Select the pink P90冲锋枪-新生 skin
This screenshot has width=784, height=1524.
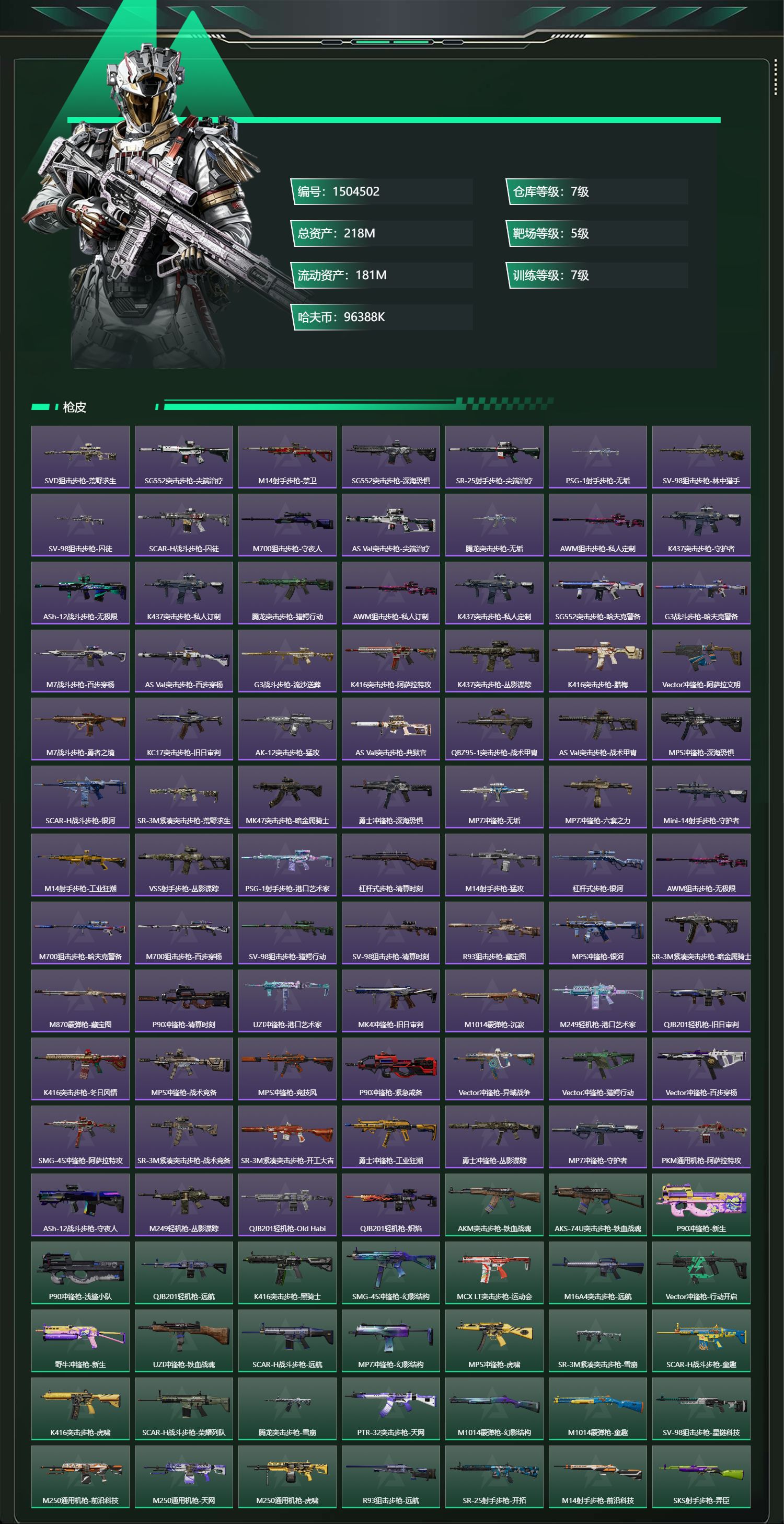click(x=701, y=1204)
